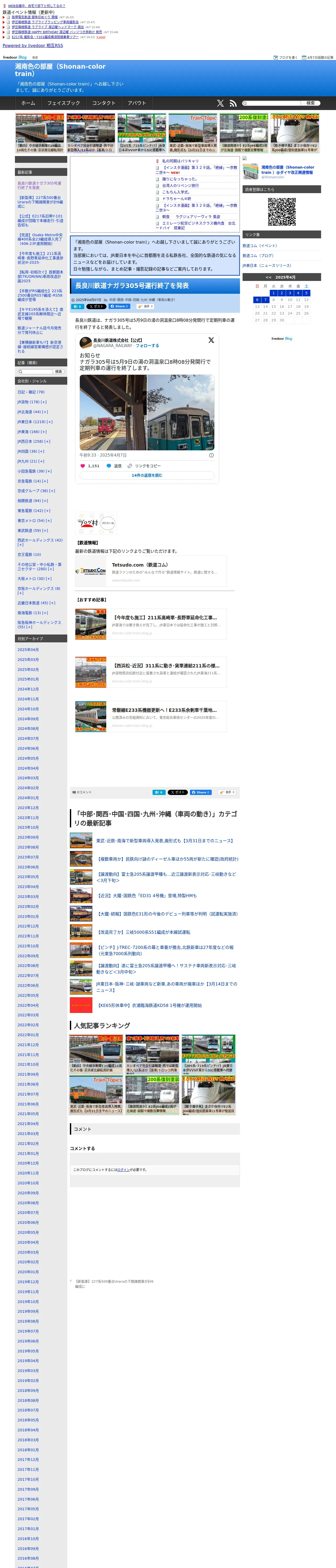Open the Tetsudo.com link card
Viewport: 336px width, 1568px height.
tap(151, 571)
